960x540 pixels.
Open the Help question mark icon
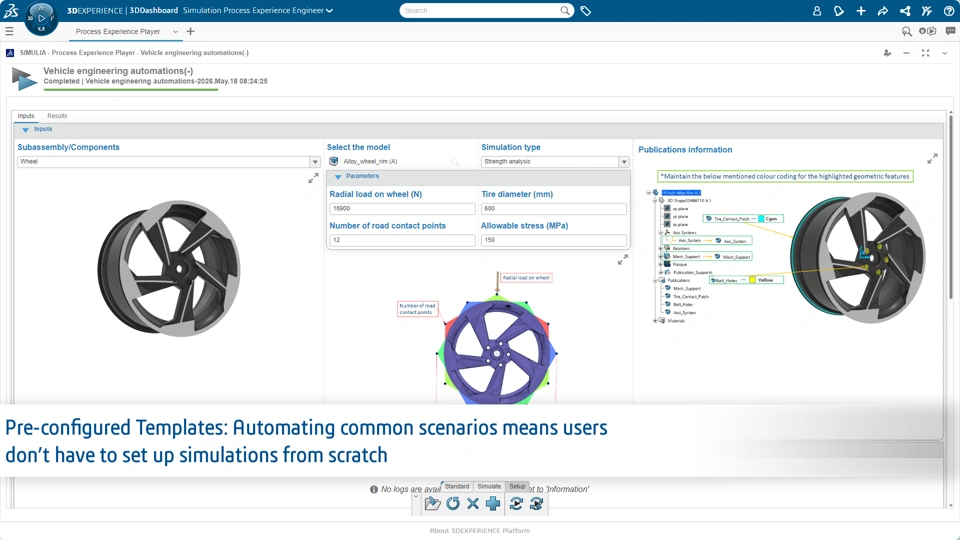click(949, 10)
